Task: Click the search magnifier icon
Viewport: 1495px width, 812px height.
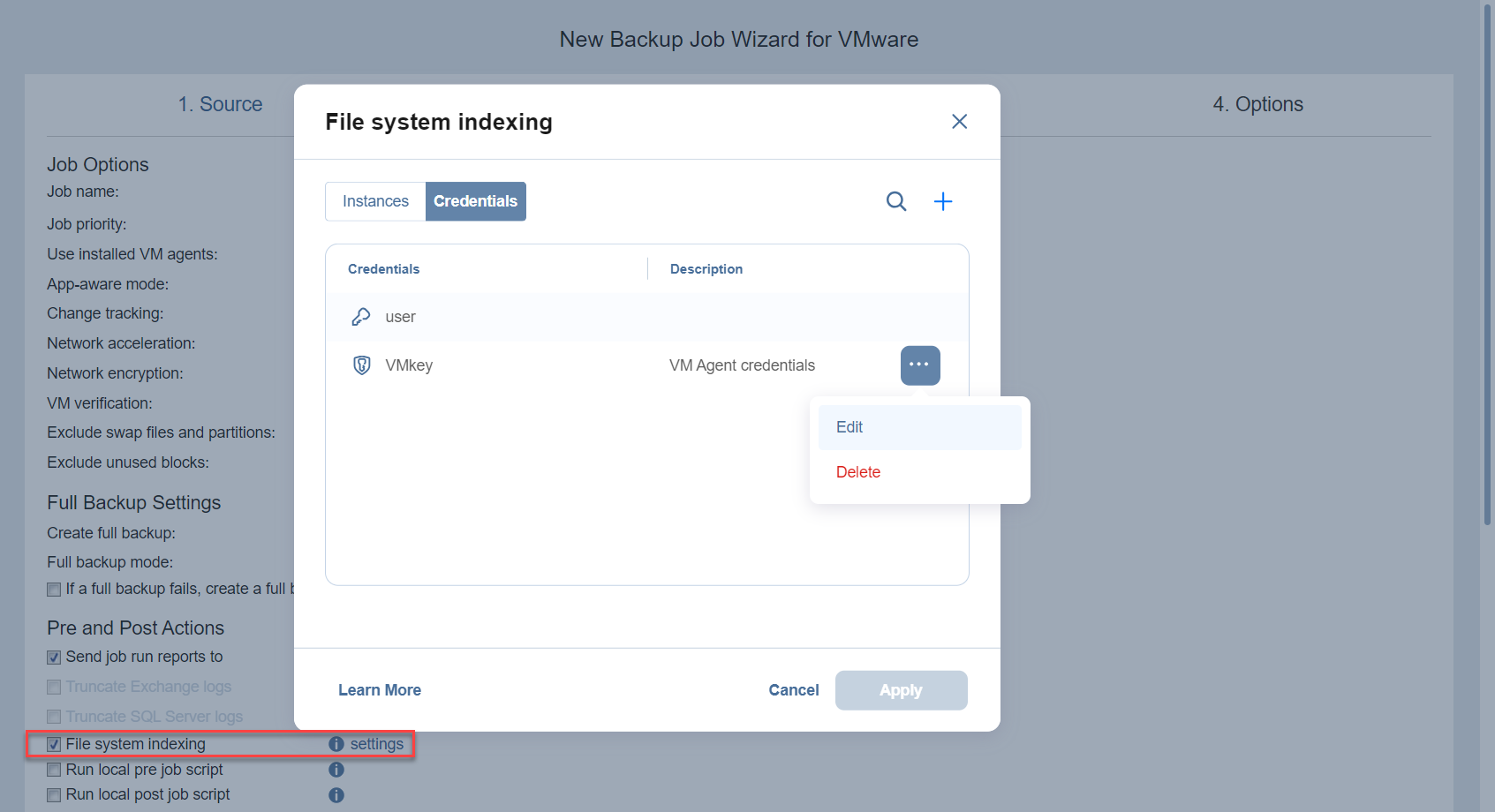Action: coord(895,201)
